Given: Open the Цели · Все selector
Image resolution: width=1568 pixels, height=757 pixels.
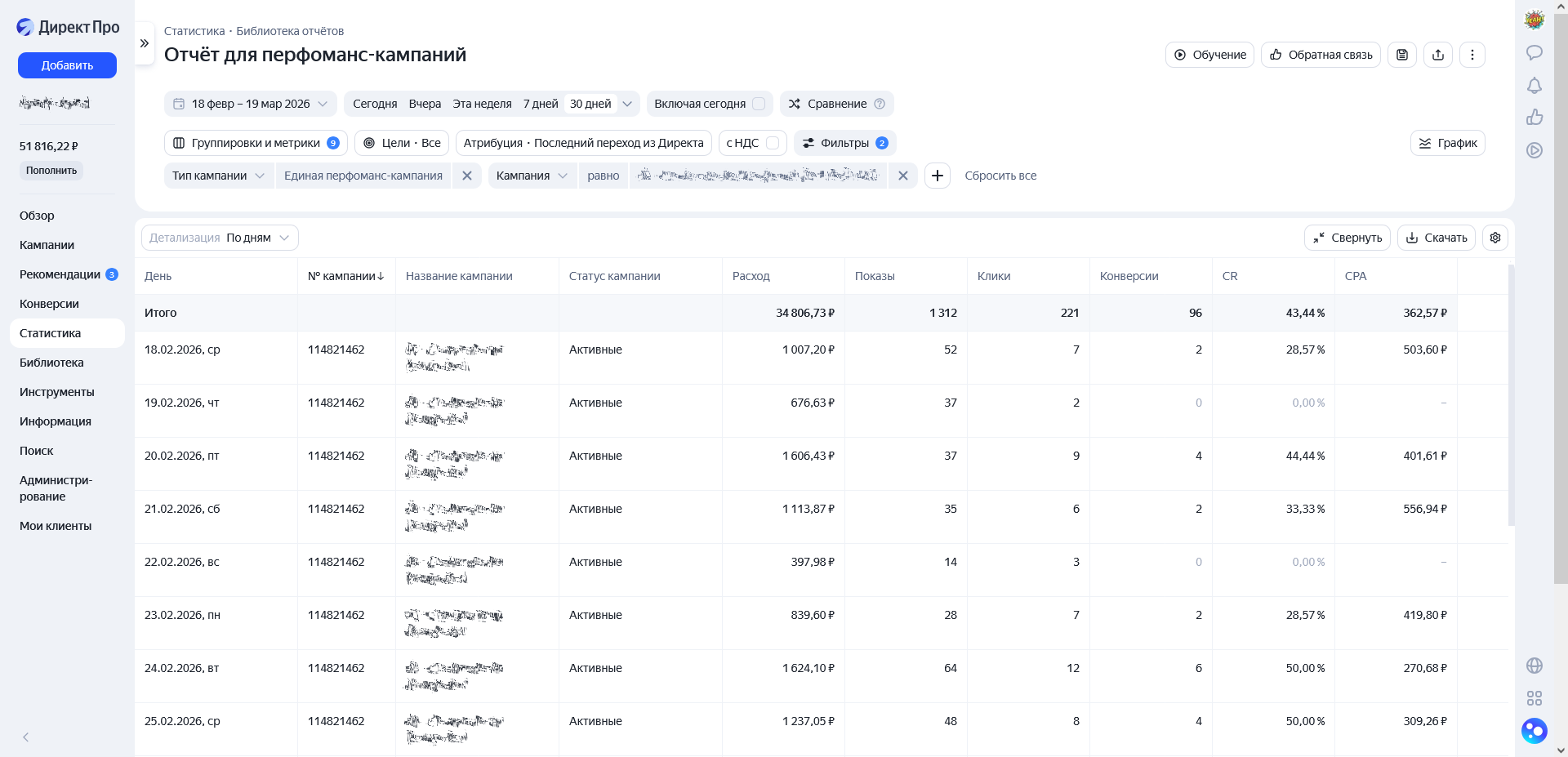Looking at the screenshot, I should pyautogui.click(x=402, y=143).
